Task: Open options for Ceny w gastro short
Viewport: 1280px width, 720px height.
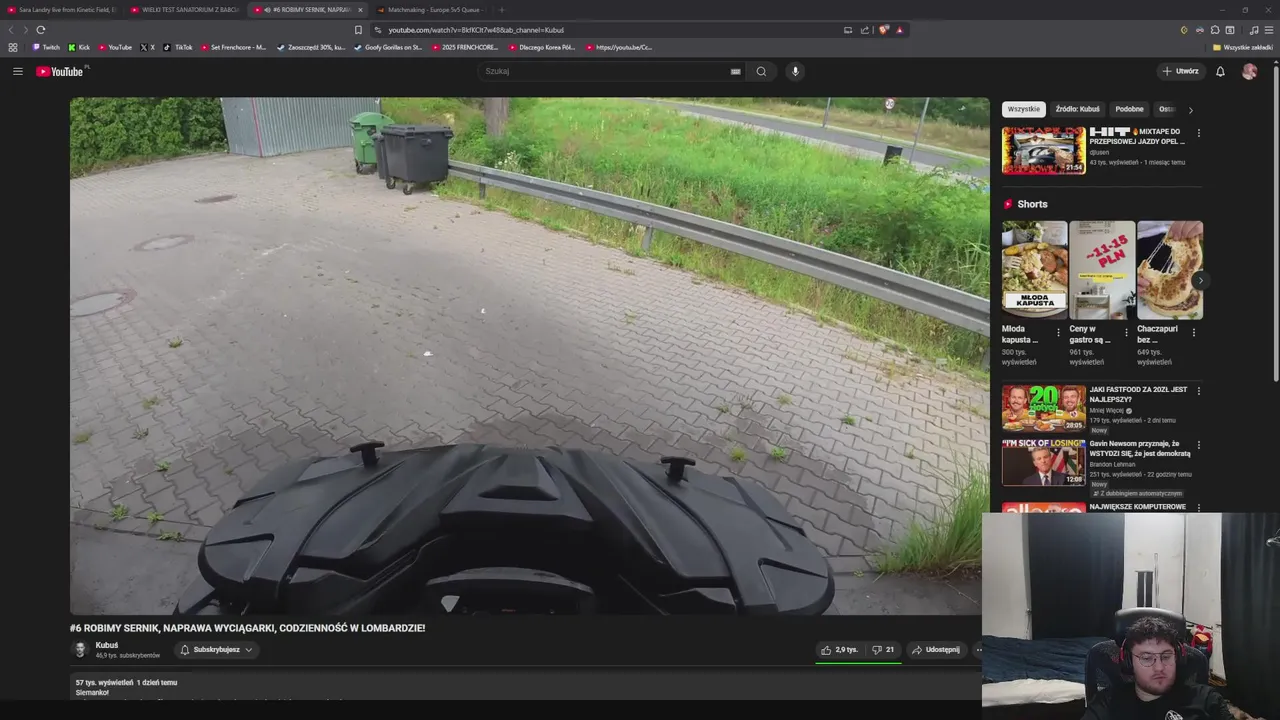Action: coord(1126,333)
